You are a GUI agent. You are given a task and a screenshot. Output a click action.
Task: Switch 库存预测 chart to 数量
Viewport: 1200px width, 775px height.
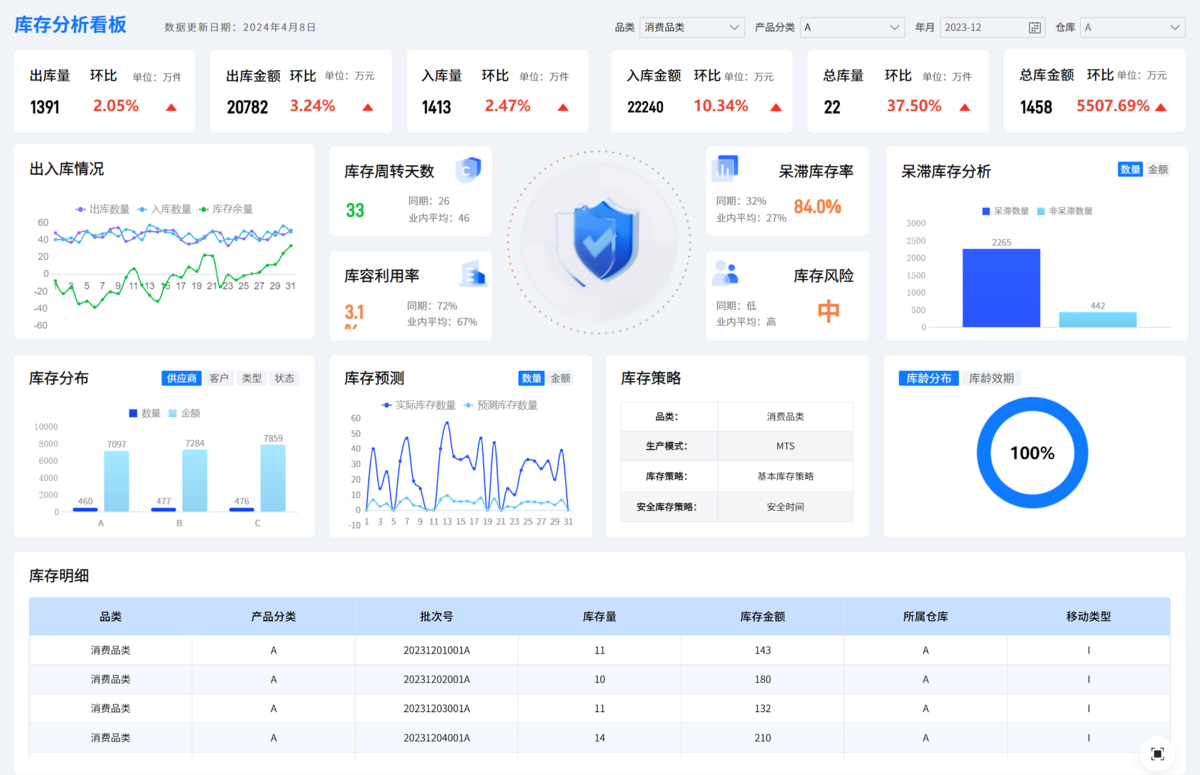pos(531,378)
